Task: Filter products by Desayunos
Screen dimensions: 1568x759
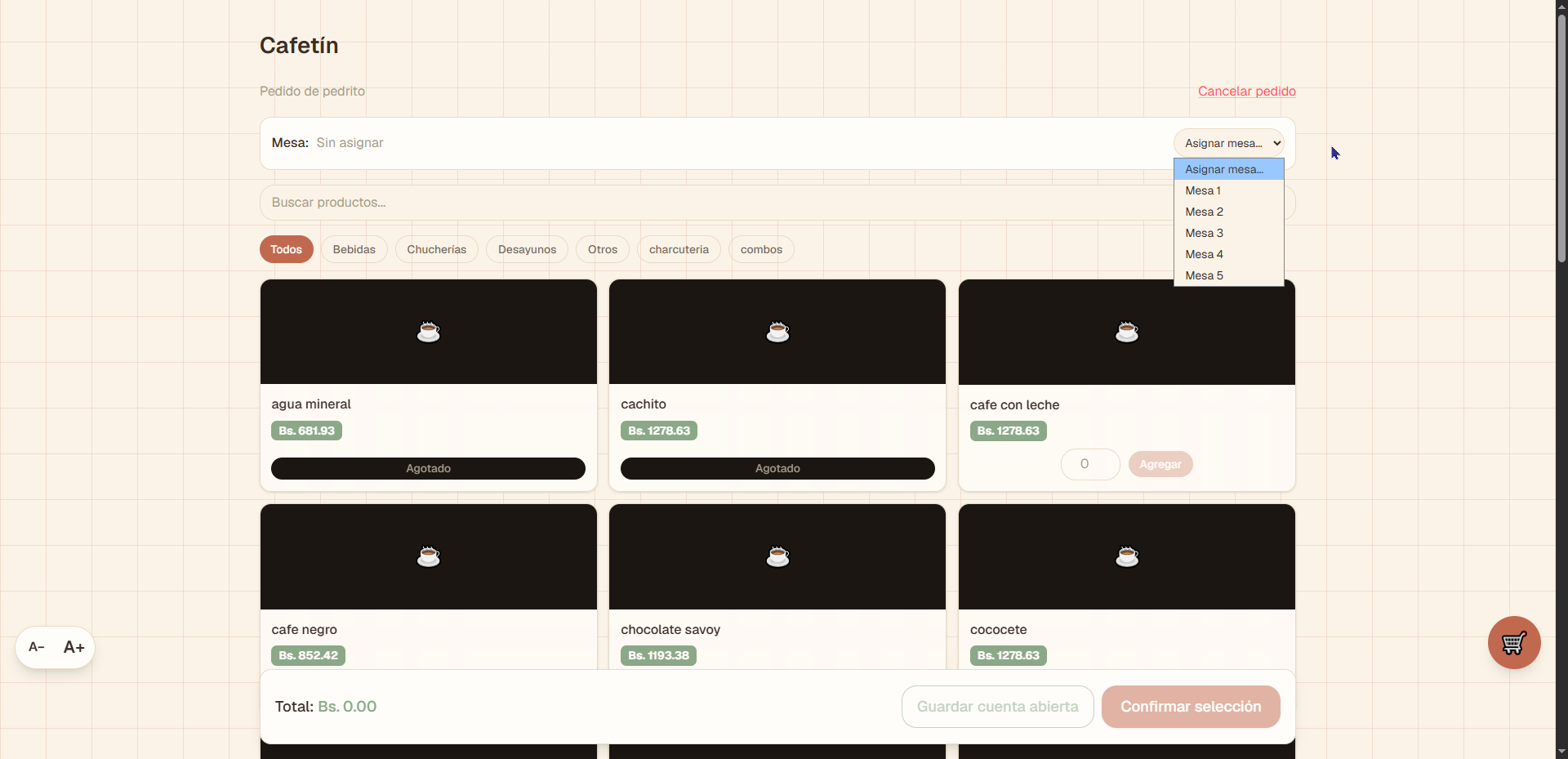Action: pos(528,249)
